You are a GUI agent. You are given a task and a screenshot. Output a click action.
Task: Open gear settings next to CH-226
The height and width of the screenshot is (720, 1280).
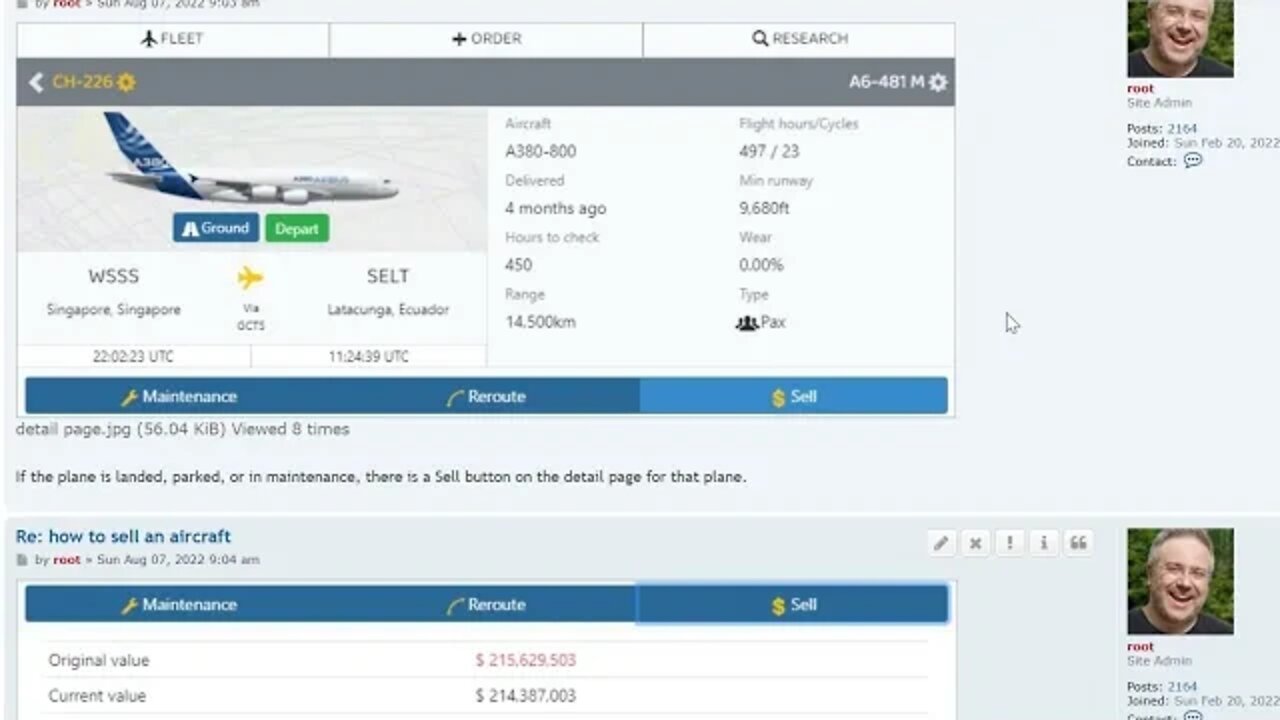126,82
